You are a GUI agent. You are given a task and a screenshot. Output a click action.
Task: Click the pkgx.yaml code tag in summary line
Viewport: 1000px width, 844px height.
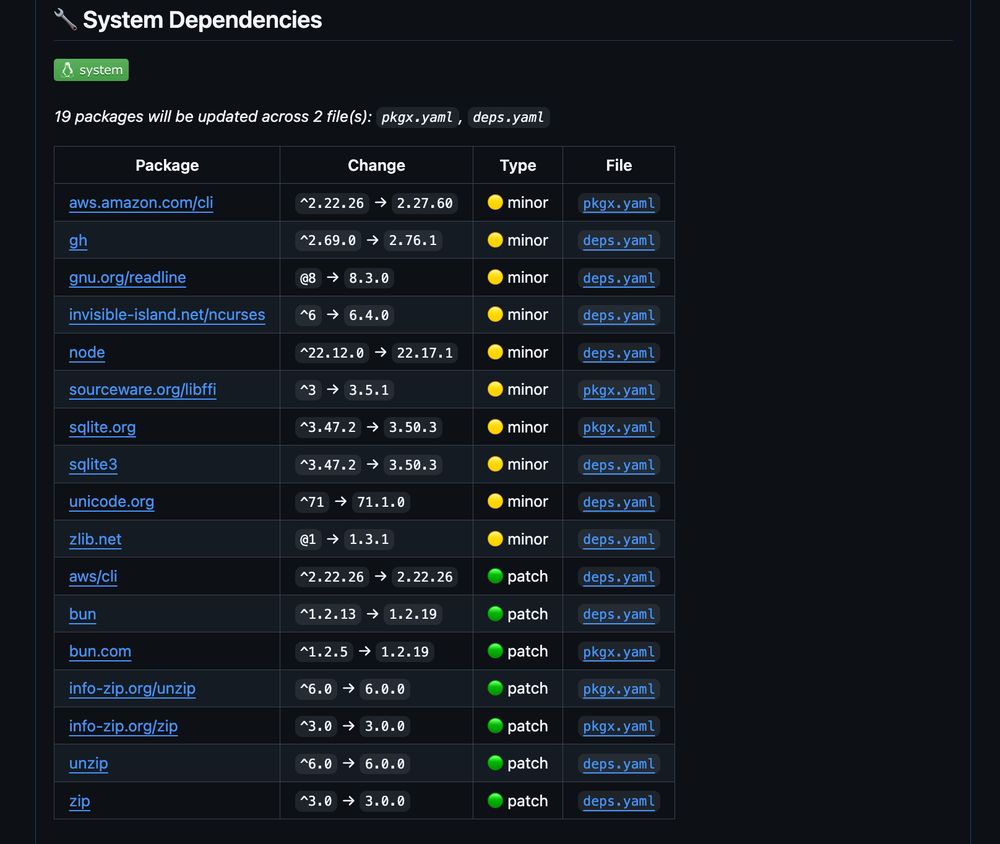coord(417,117)
